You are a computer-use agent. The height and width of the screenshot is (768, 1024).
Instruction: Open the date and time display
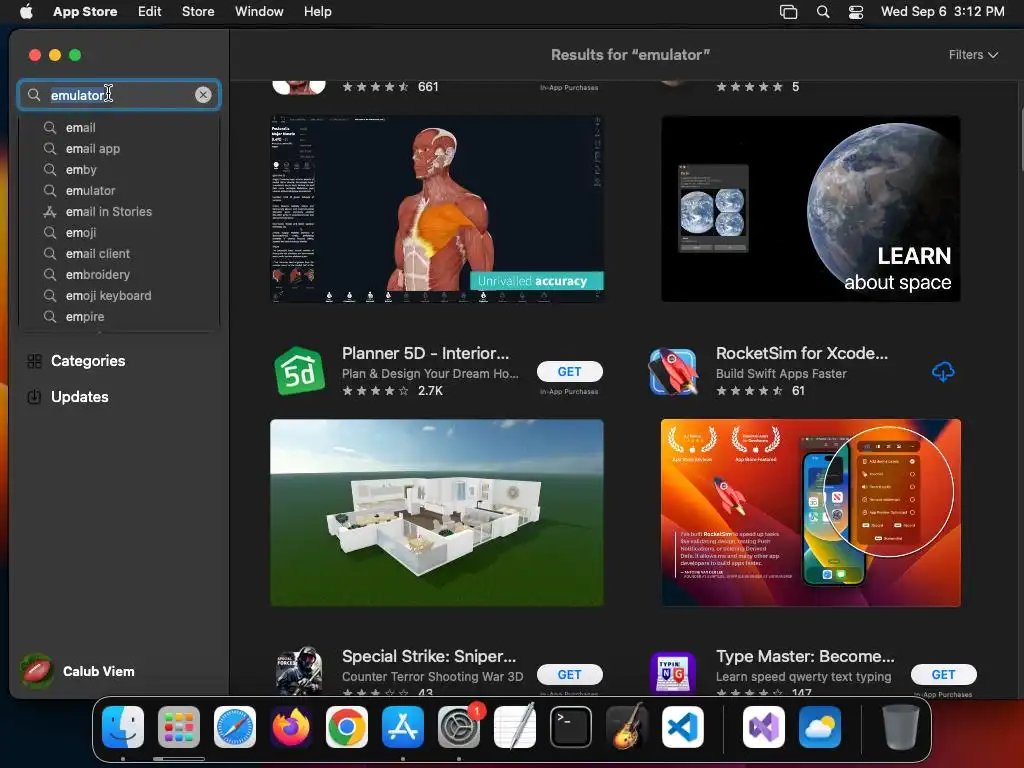click(942, 11)
